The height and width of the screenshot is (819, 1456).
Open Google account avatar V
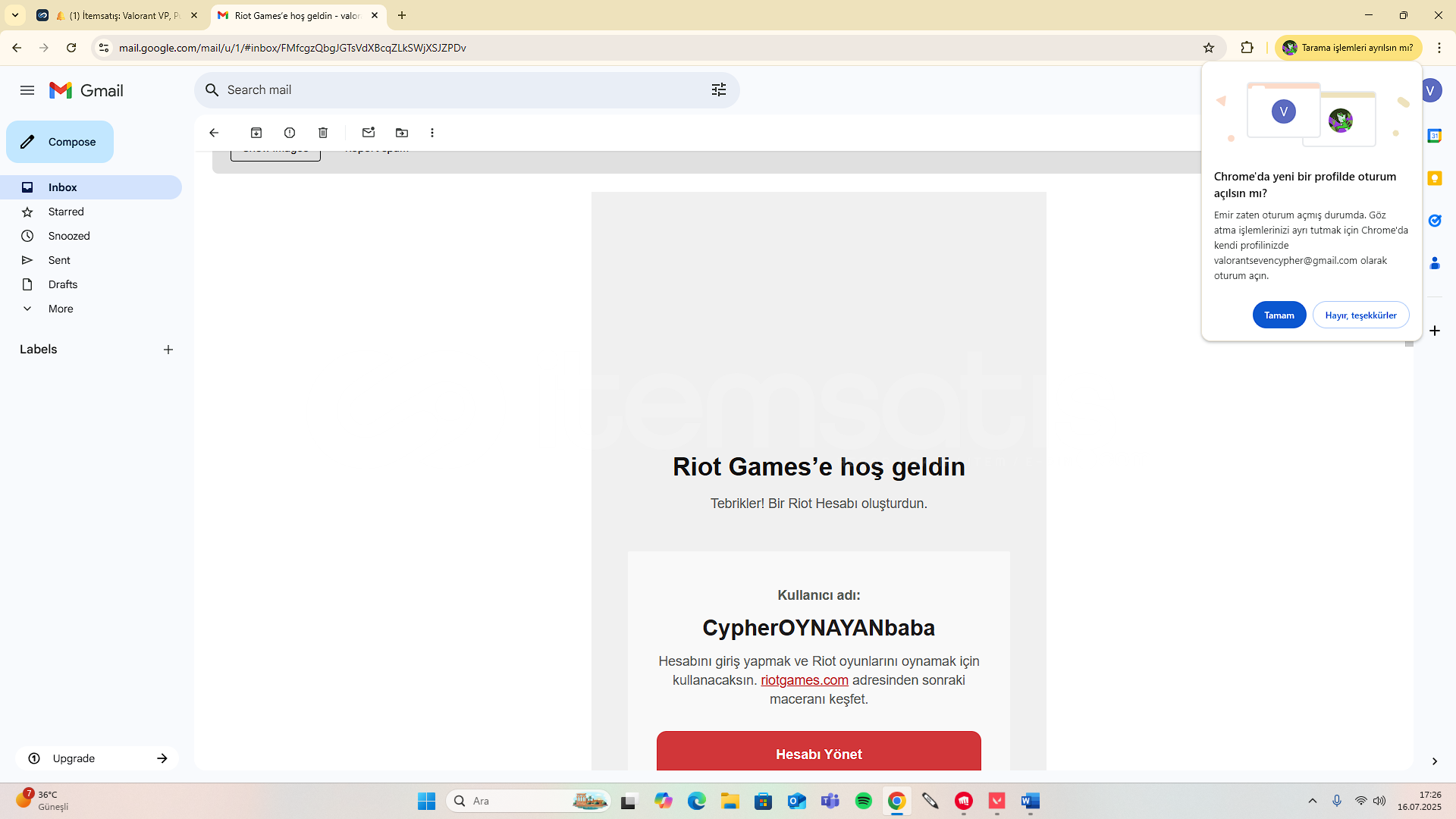(x=1431, y=90)
